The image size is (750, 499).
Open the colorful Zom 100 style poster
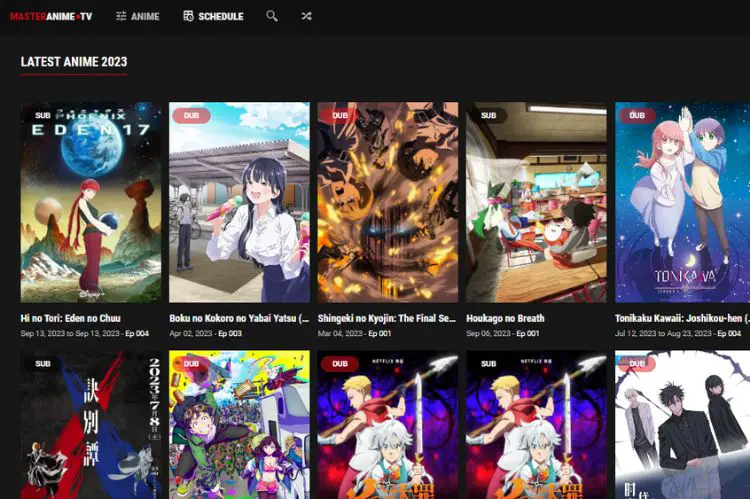239,425
